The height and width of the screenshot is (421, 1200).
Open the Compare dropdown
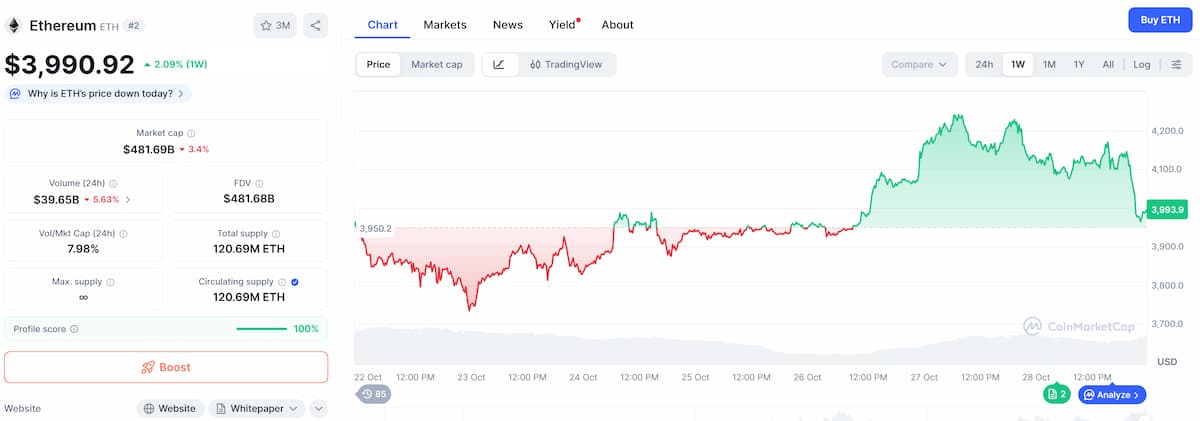(x=919, y=65)
